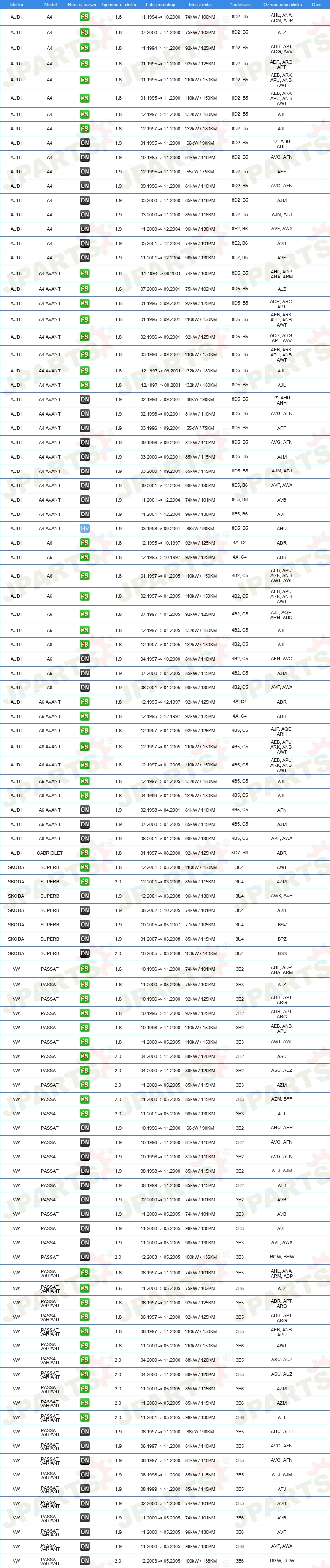Select the 01.2007 -> 03.2008 production years cell
The image size is (330, 1568).
[160, 939]
